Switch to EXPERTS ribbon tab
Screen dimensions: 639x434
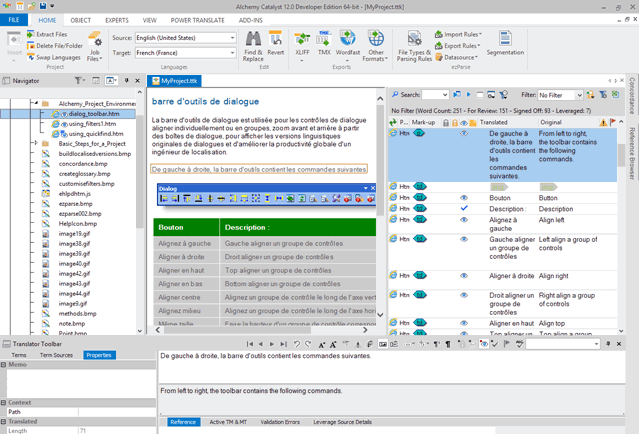(117, 20)
